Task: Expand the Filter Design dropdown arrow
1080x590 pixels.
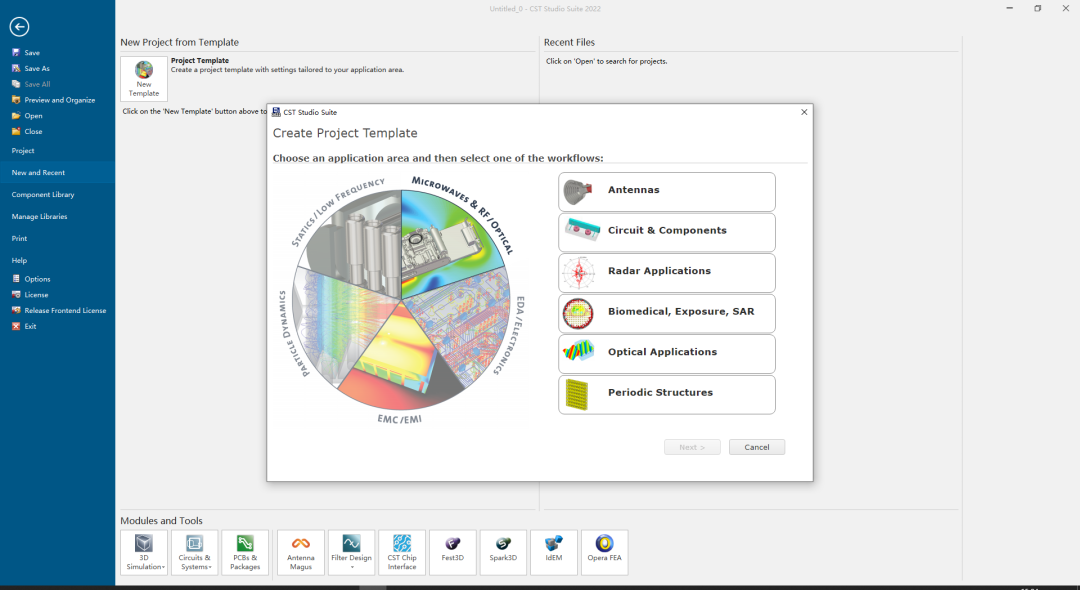Action: click(x=352, y=567)
